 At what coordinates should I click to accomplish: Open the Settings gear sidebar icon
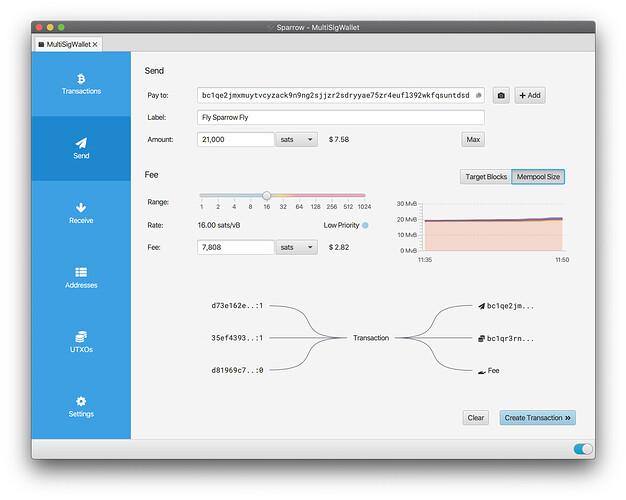point(81,401)
